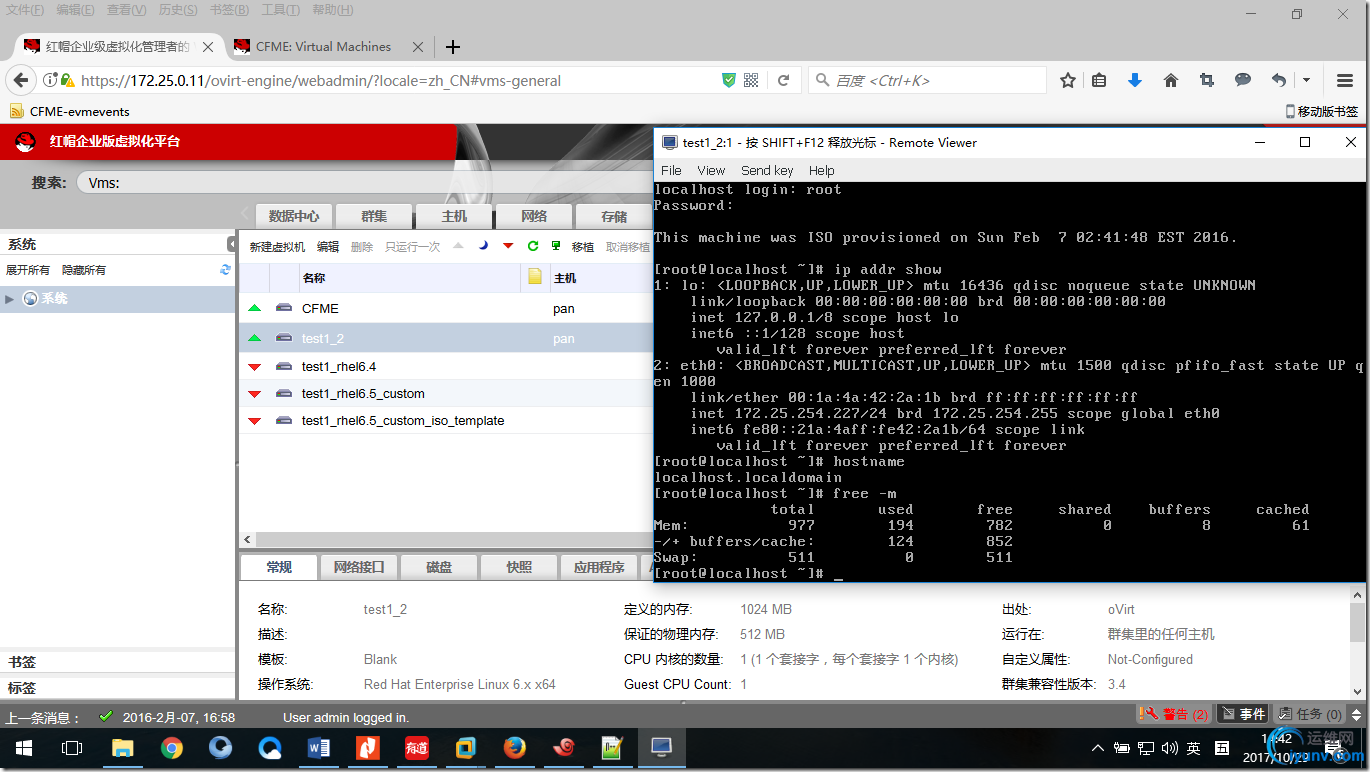Viewport: 1370px width, 772px height.
Task: Click the crop screenshot icon in the browser toolbar
Action: (1207, 80)
